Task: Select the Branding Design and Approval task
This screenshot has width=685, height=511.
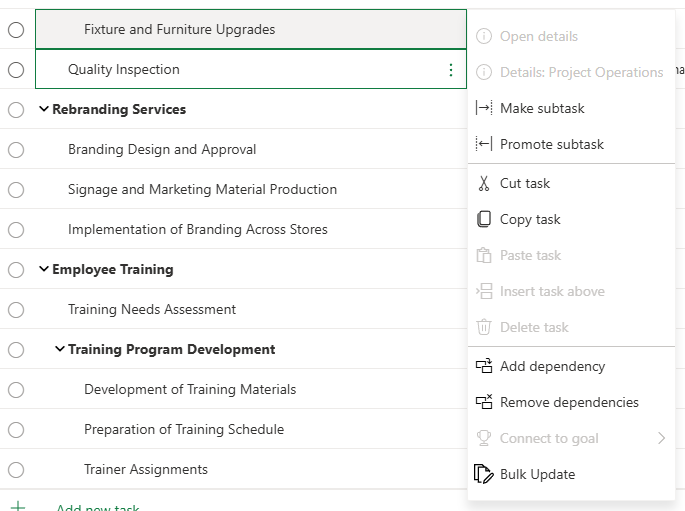Action: [x=162, y=149]
